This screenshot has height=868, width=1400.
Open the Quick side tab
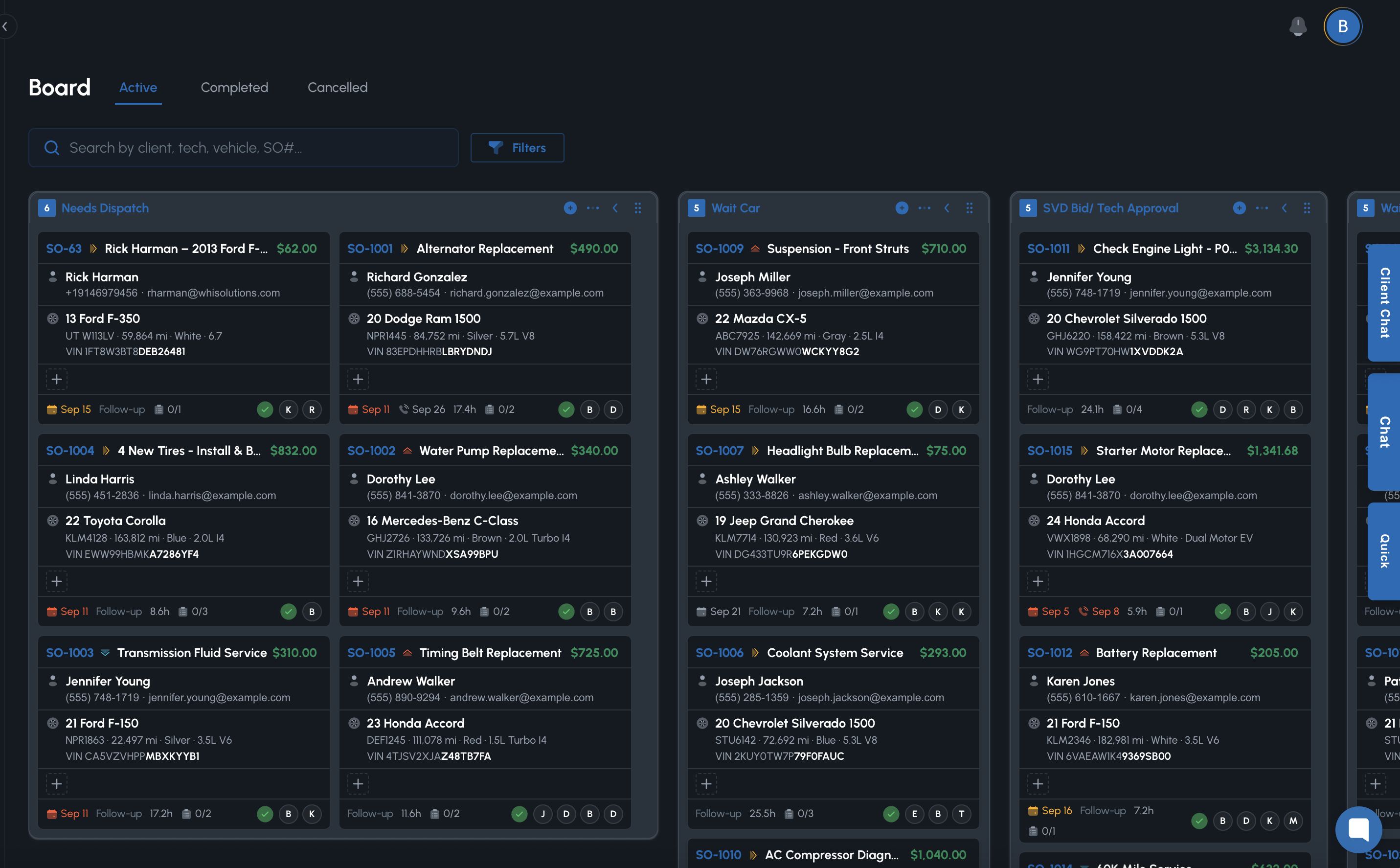(x=1384, y=551)
